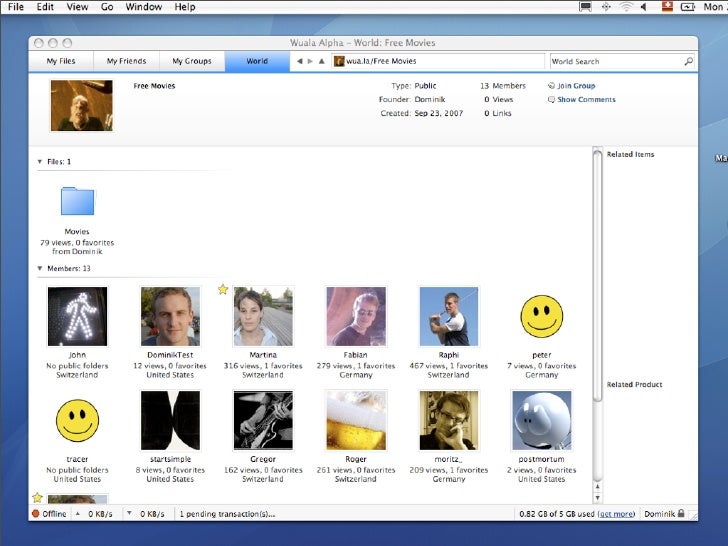Viewport: 728px width, 546px height.
Task: Open the Movies folder
Action: [x=77, y=201]
